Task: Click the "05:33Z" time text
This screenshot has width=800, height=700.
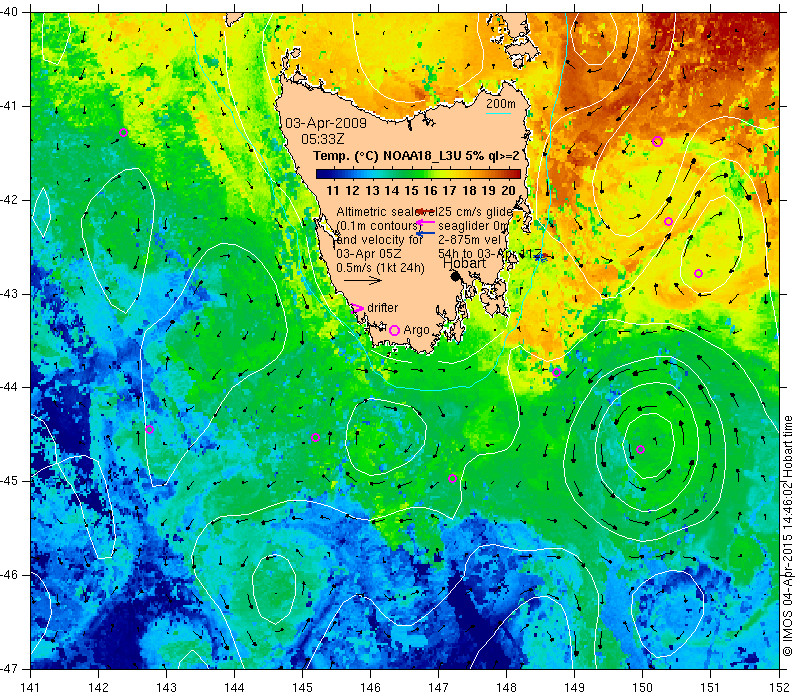Action: 322,139
